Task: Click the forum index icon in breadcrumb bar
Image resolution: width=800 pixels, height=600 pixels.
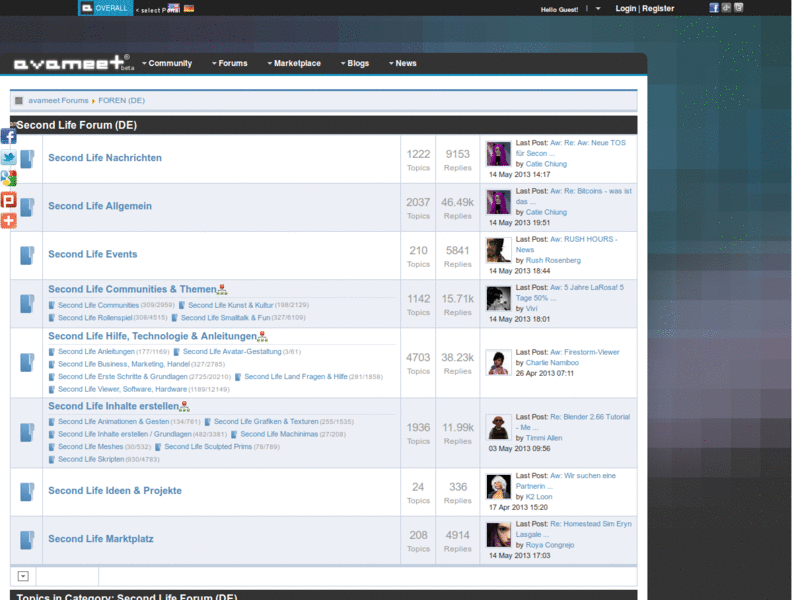Action: [x=19, y=101]
